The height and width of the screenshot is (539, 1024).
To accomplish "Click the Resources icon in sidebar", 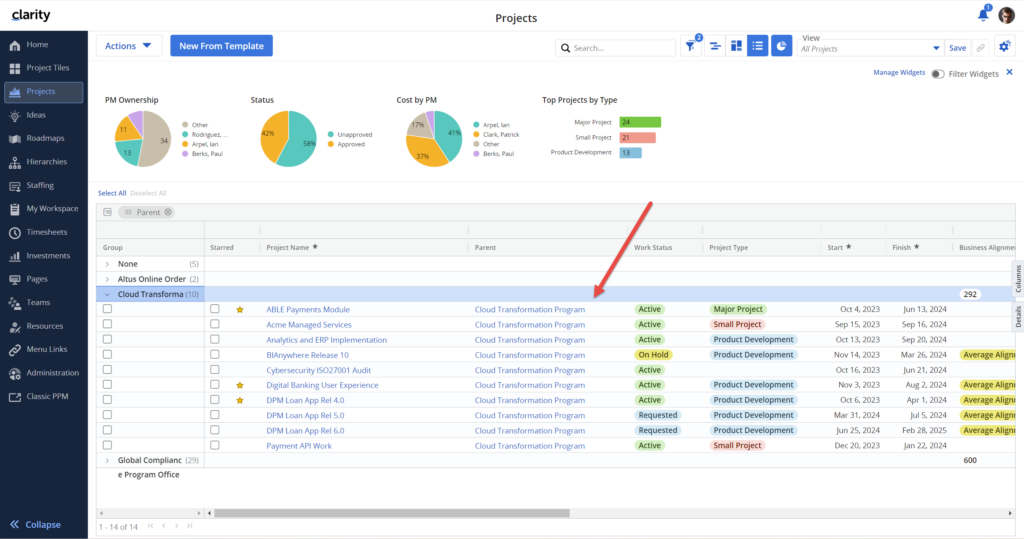I will (x=14, y=327).
